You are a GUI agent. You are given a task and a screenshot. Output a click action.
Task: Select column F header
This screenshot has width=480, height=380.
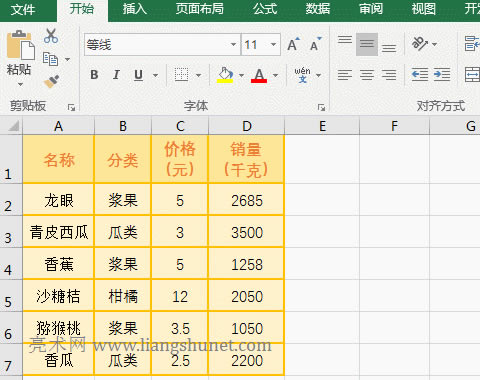tap(394, 126)
